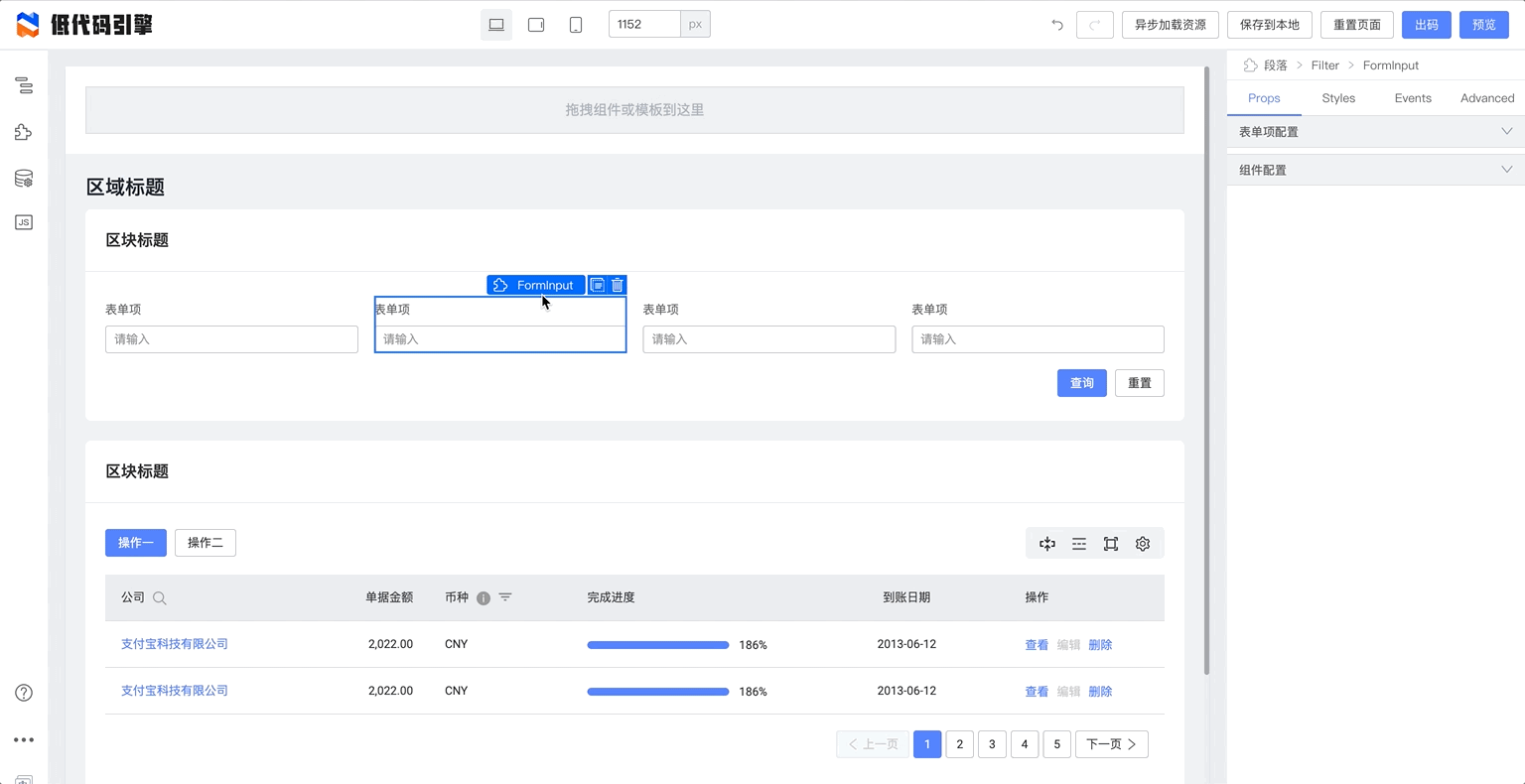Screen dimensions: 1525x784
Task: Click the 重置页面 button
Action: [x=1357, y=25]
